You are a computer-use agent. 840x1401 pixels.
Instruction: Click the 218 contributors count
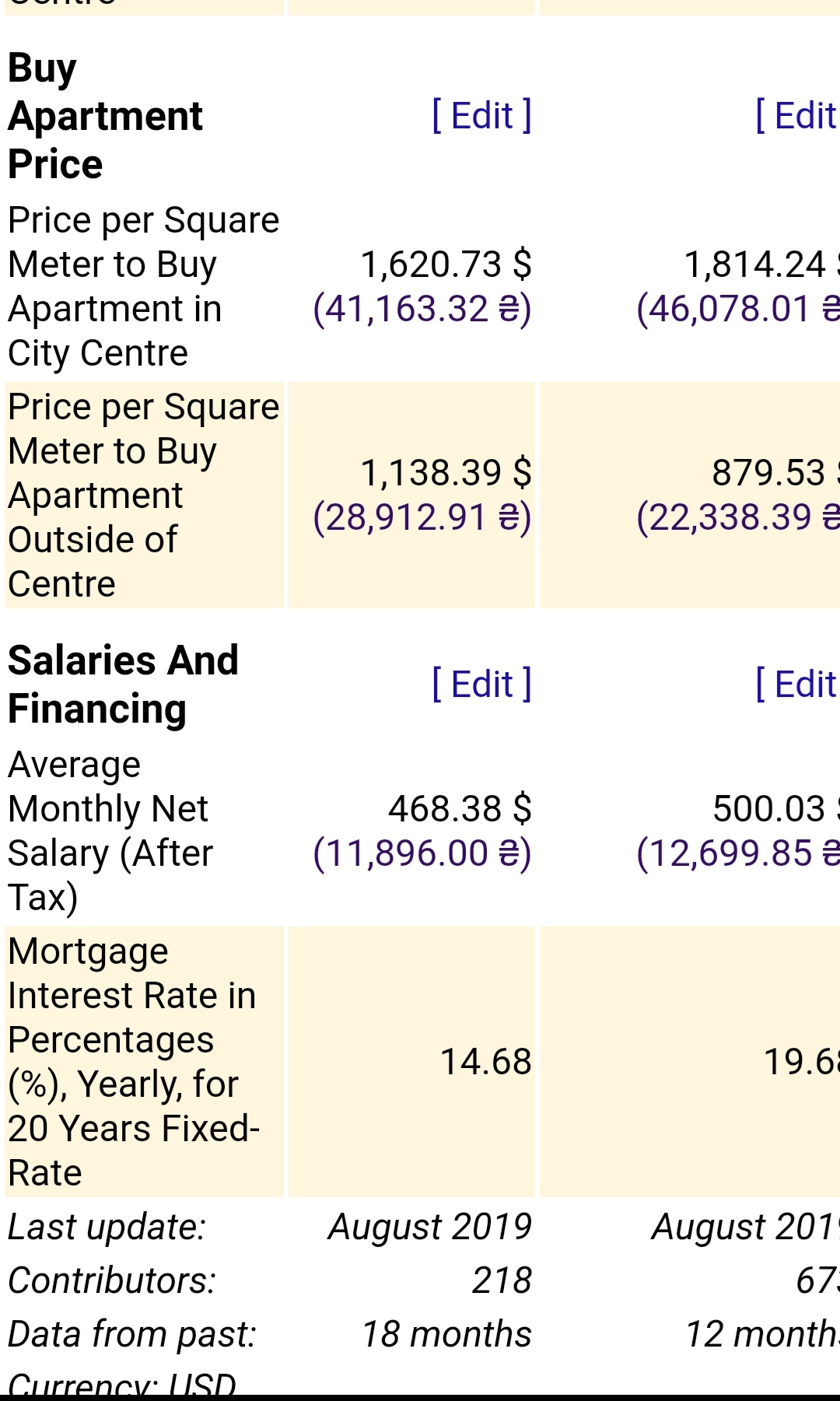point(502,1280)
